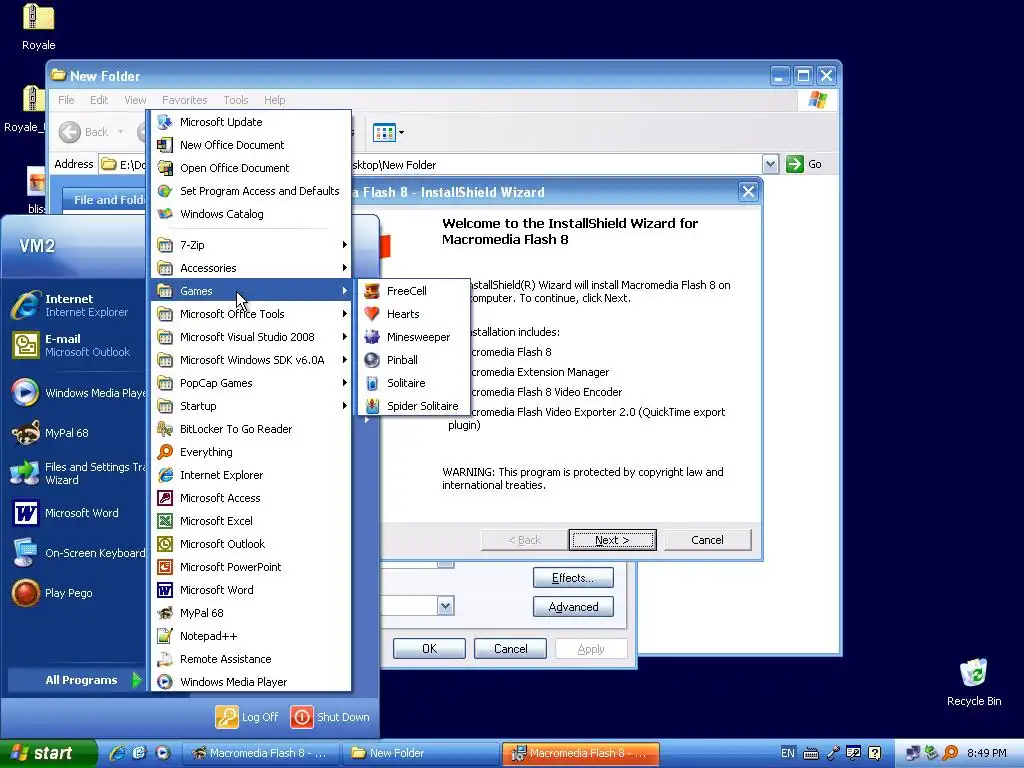Open On-Screen Keyboard from Start menu
This screenshot has width=1024, height=768.
[x=75, y=552]
